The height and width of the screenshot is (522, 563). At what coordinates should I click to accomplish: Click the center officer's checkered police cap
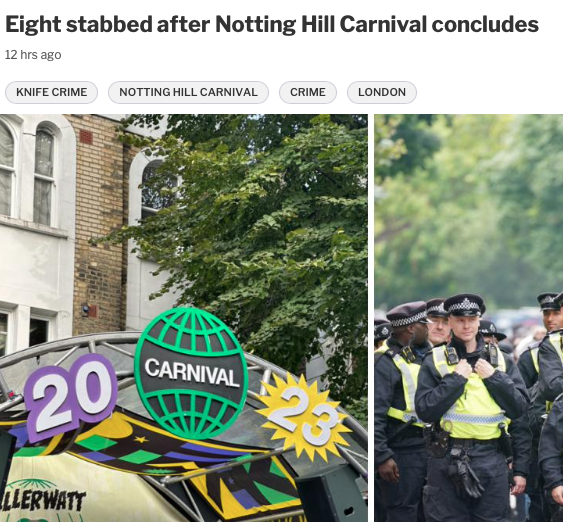[x=464, y=305]
